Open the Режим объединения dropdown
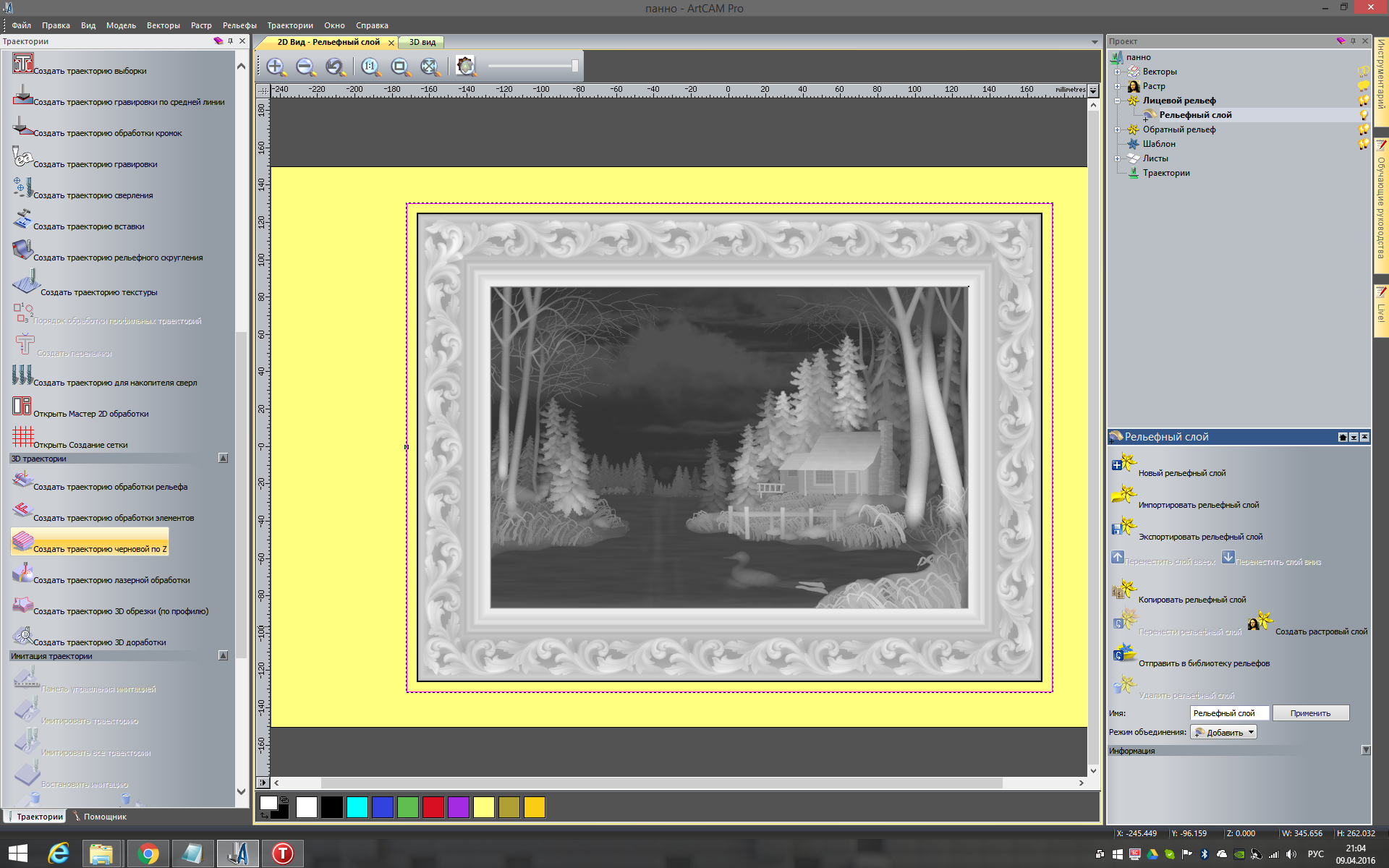Image resolution: width=1389 pixels, height=868 pixels. (x=1251, y=732)
